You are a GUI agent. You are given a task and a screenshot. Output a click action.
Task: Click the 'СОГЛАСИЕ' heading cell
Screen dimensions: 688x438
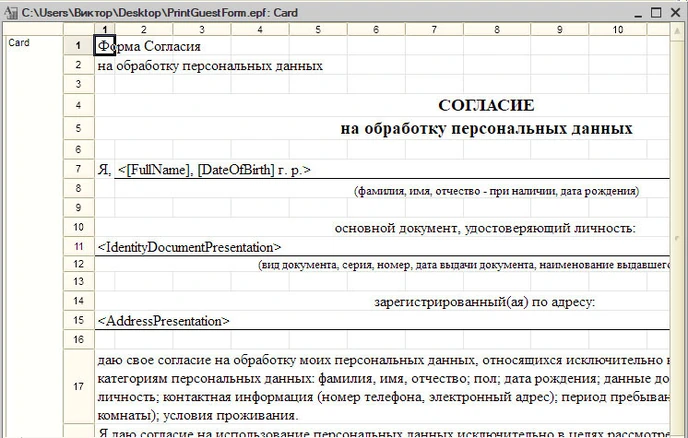coord(486,106)
